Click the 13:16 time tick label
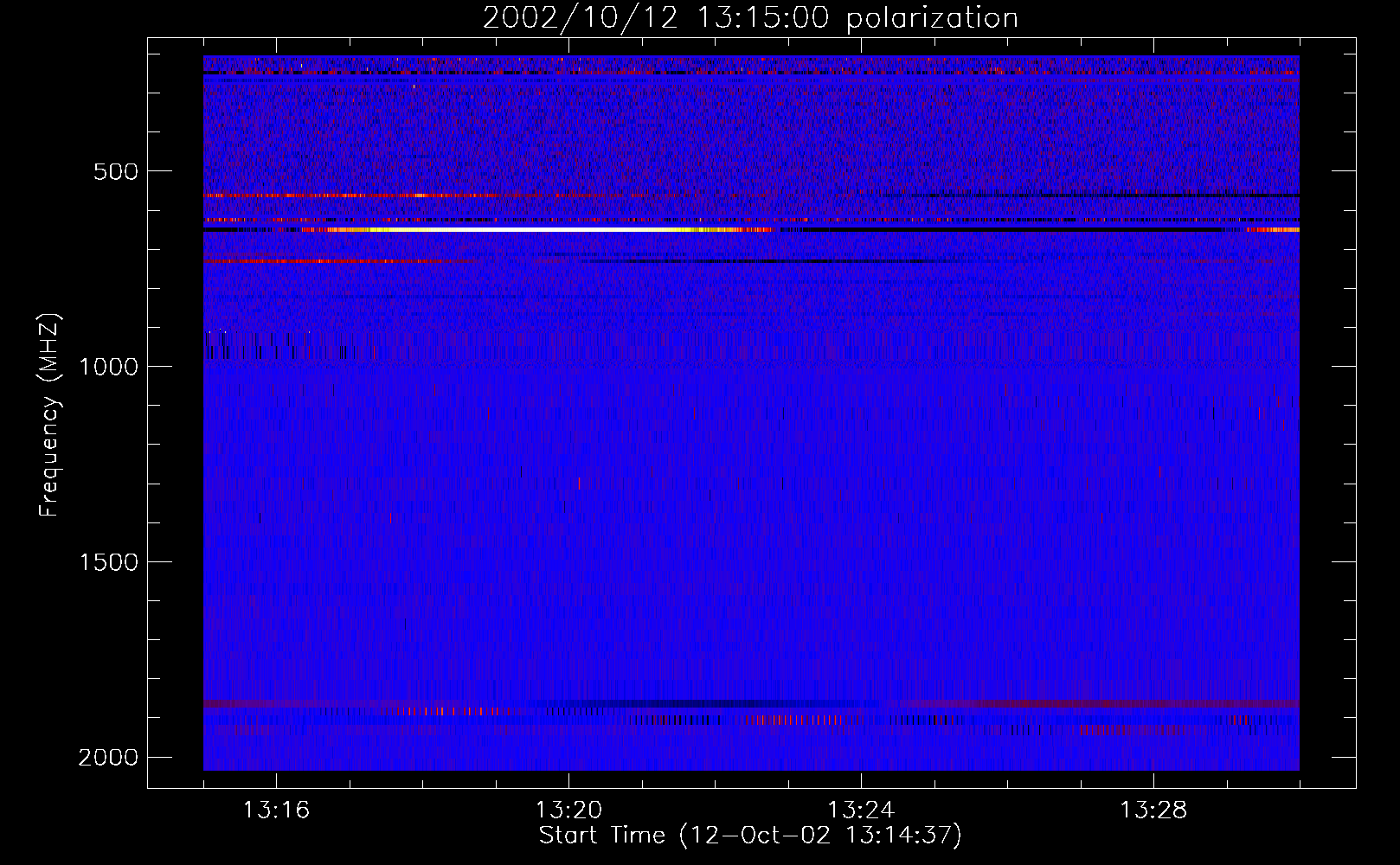This screenshot has height=865, width=1400. pyautogui.click(x=276, y=811)
